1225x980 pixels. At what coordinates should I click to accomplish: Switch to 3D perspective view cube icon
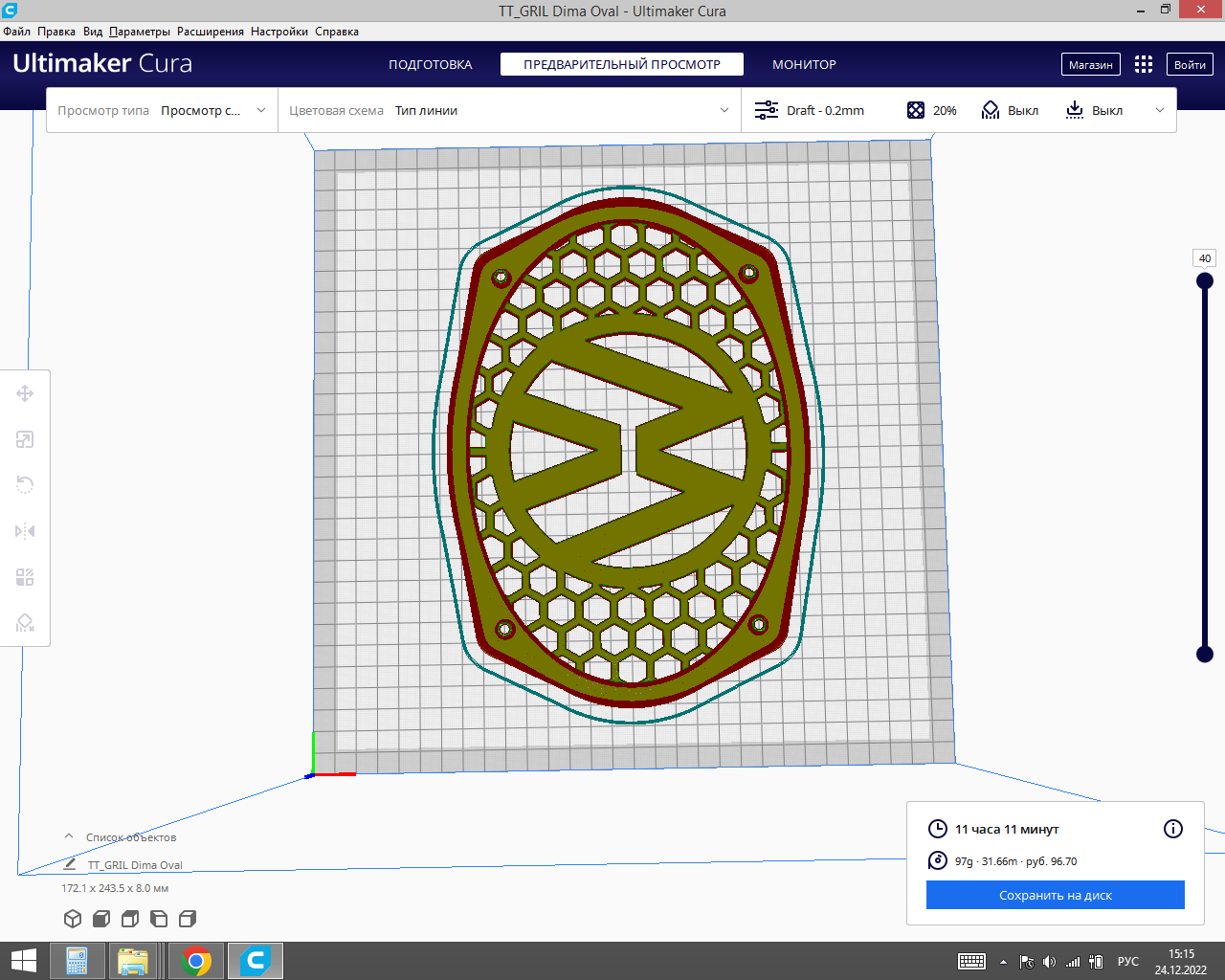(x=73, y=919)
